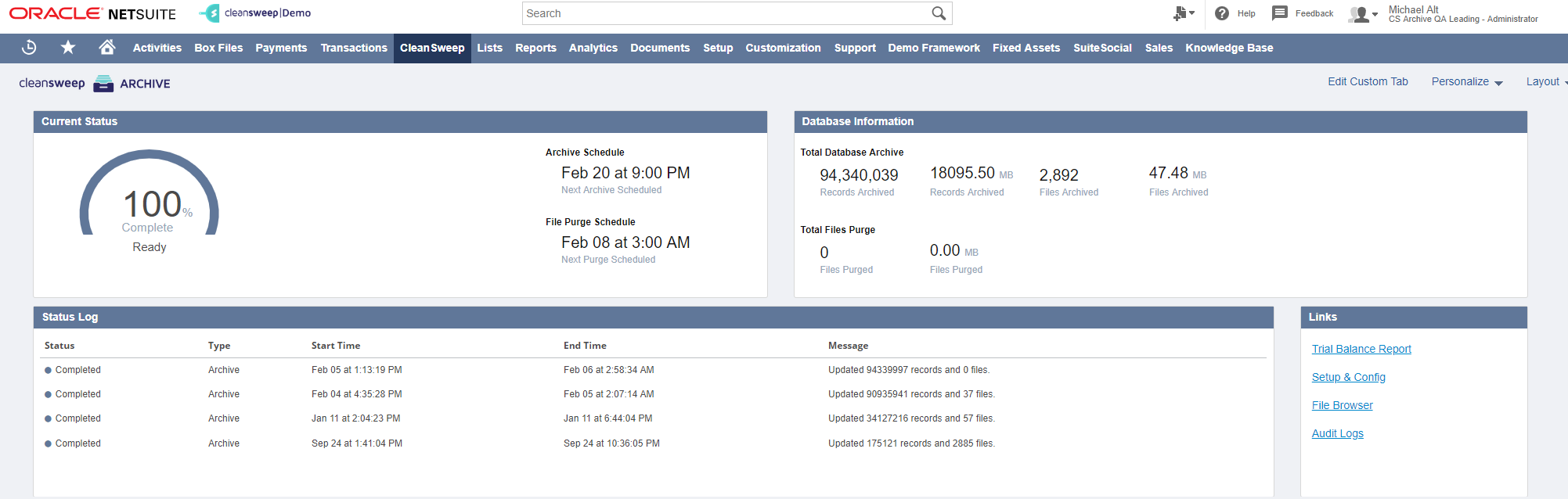This screenshot has width=1568, height=499.
Task: Click the 'Feb 20 at 9:00 PM' archive schedule
Action: click(625, 173)
